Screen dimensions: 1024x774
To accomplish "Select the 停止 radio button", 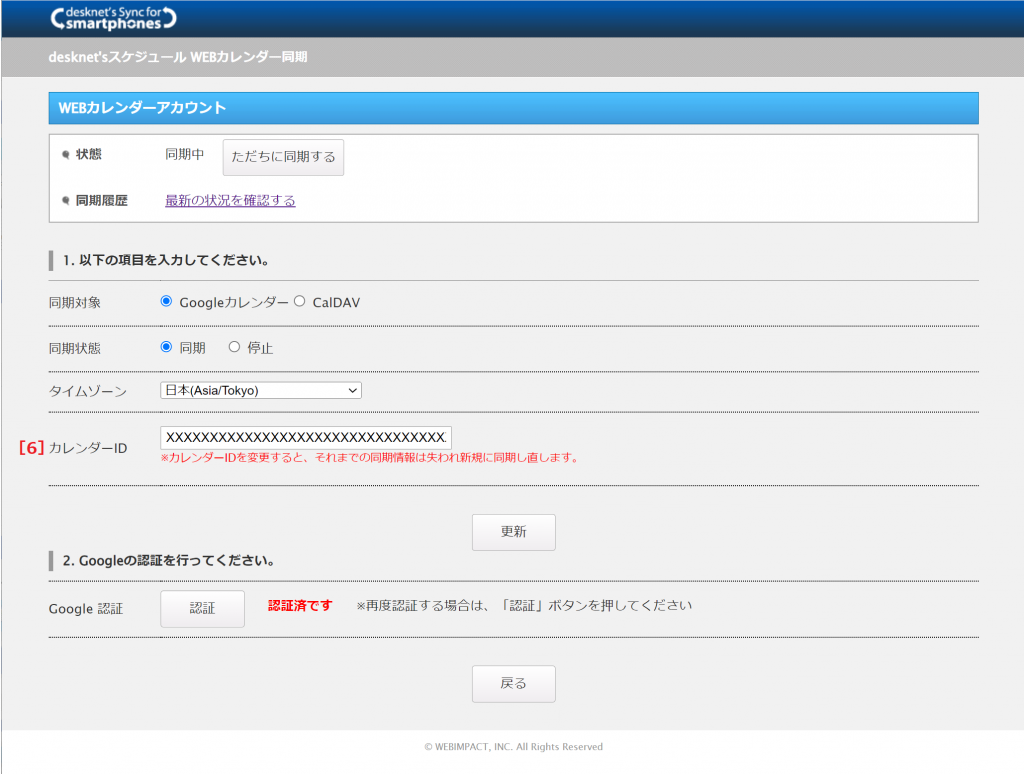I will point(235,347).
